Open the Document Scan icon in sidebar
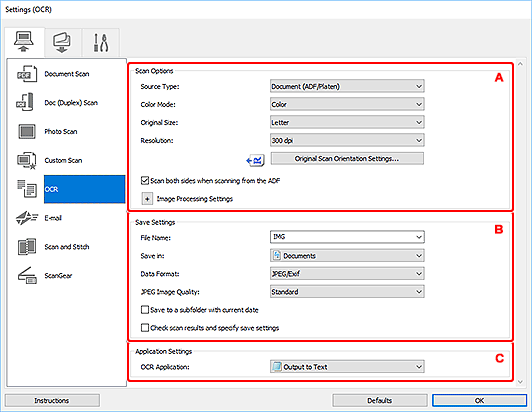Image resolution: width=532 pixels, height=412 pixels. coord(26,74)
